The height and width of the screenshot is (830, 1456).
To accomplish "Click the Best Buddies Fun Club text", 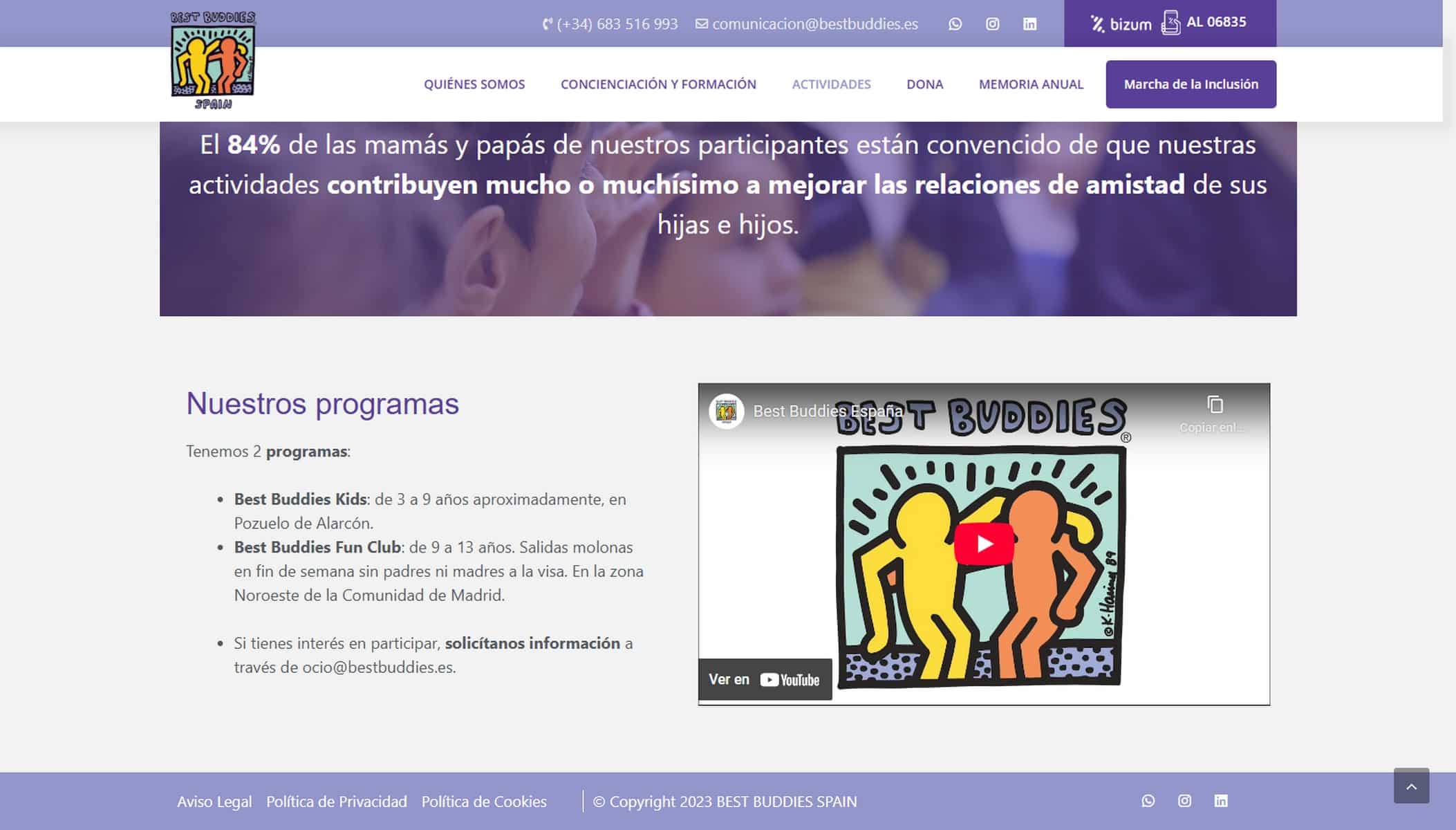I will tap(317, 547).
